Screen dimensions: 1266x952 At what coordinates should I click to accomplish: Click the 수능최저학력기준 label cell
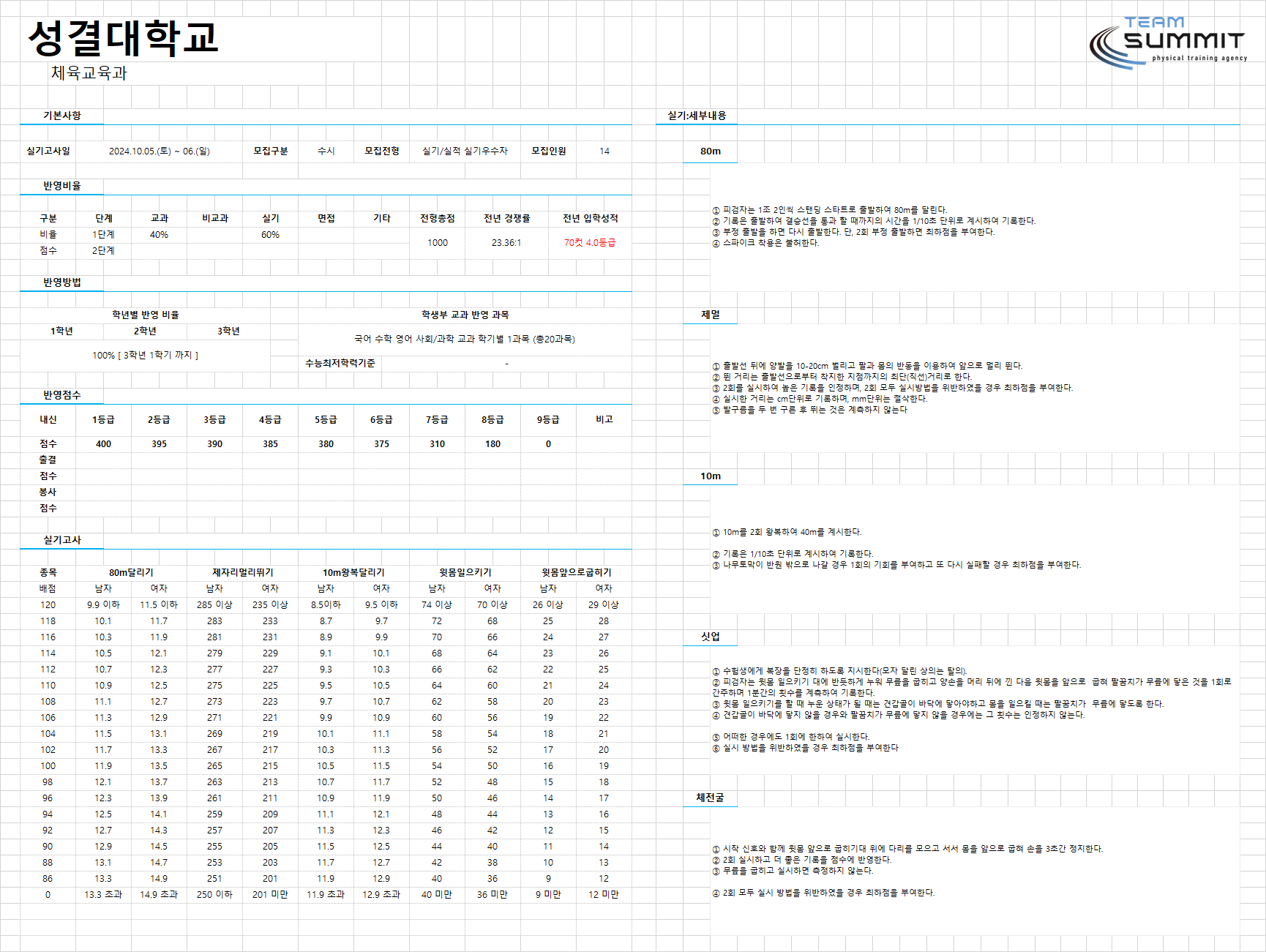[340, 363]
